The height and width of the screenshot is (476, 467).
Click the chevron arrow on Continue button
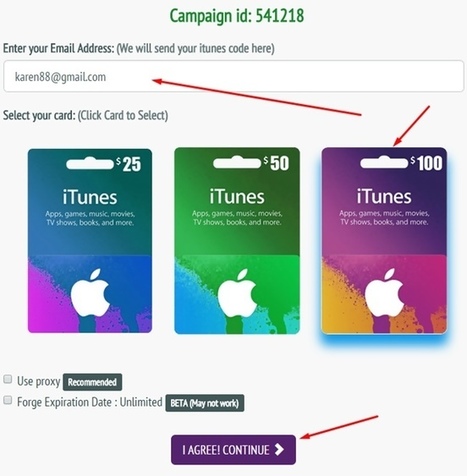coord(279,449)
